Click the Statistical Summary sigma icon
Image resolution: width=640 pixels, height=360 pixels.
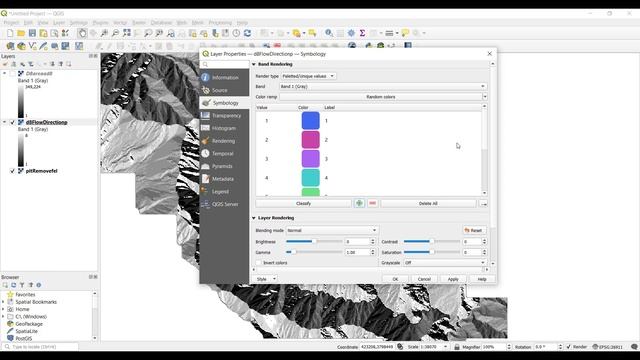click(x=362, y=33)
